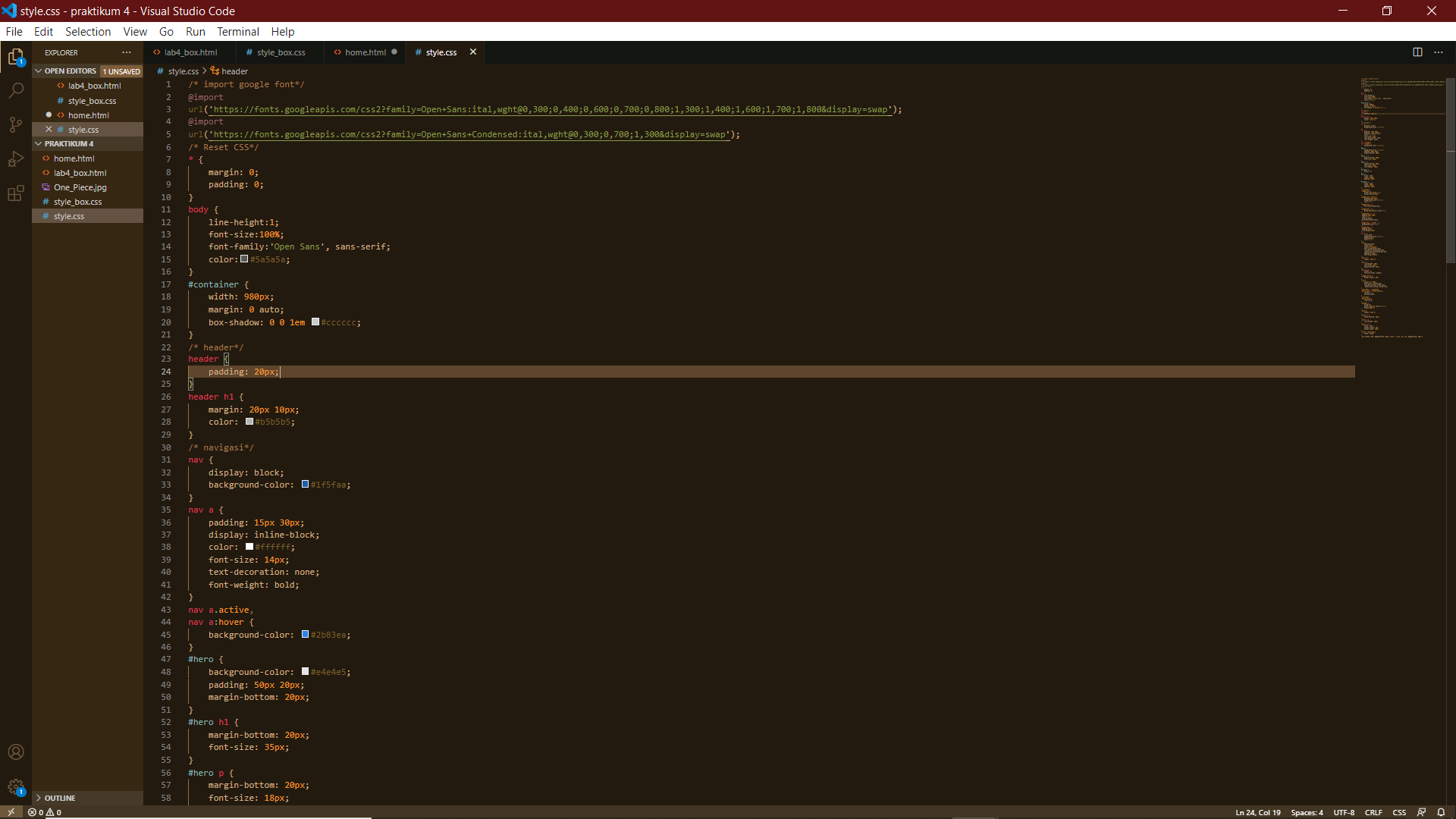Switch to the home.html tab
Screen dimensions: 1456x819
[365, 52]
